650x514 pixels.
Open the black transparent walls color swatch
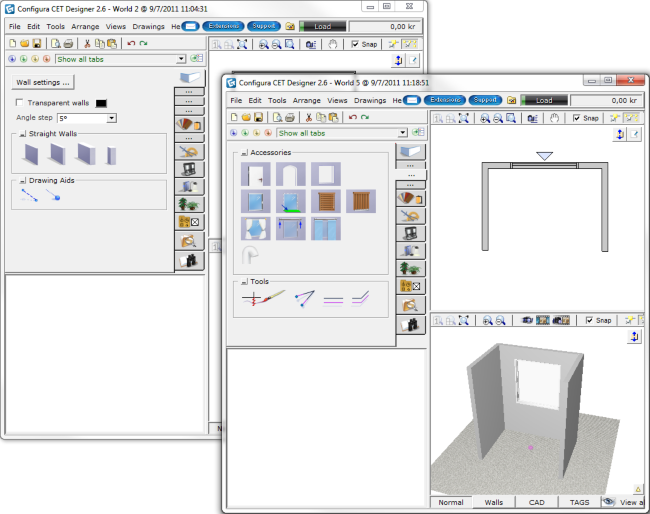coord(101,103)
